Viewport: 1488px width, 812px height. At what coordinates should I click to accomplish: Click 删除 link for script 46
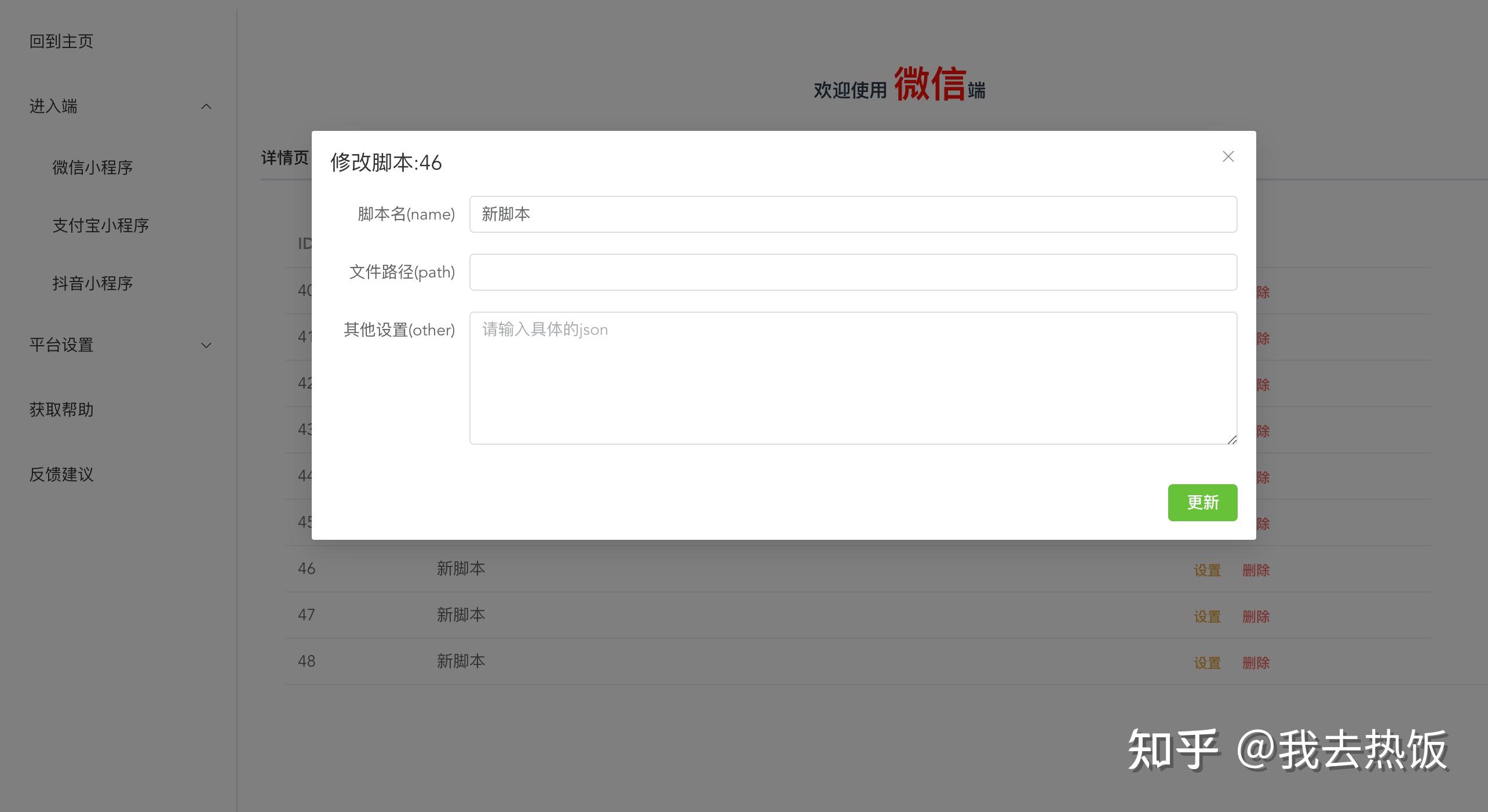click(x=1256, y=570)
